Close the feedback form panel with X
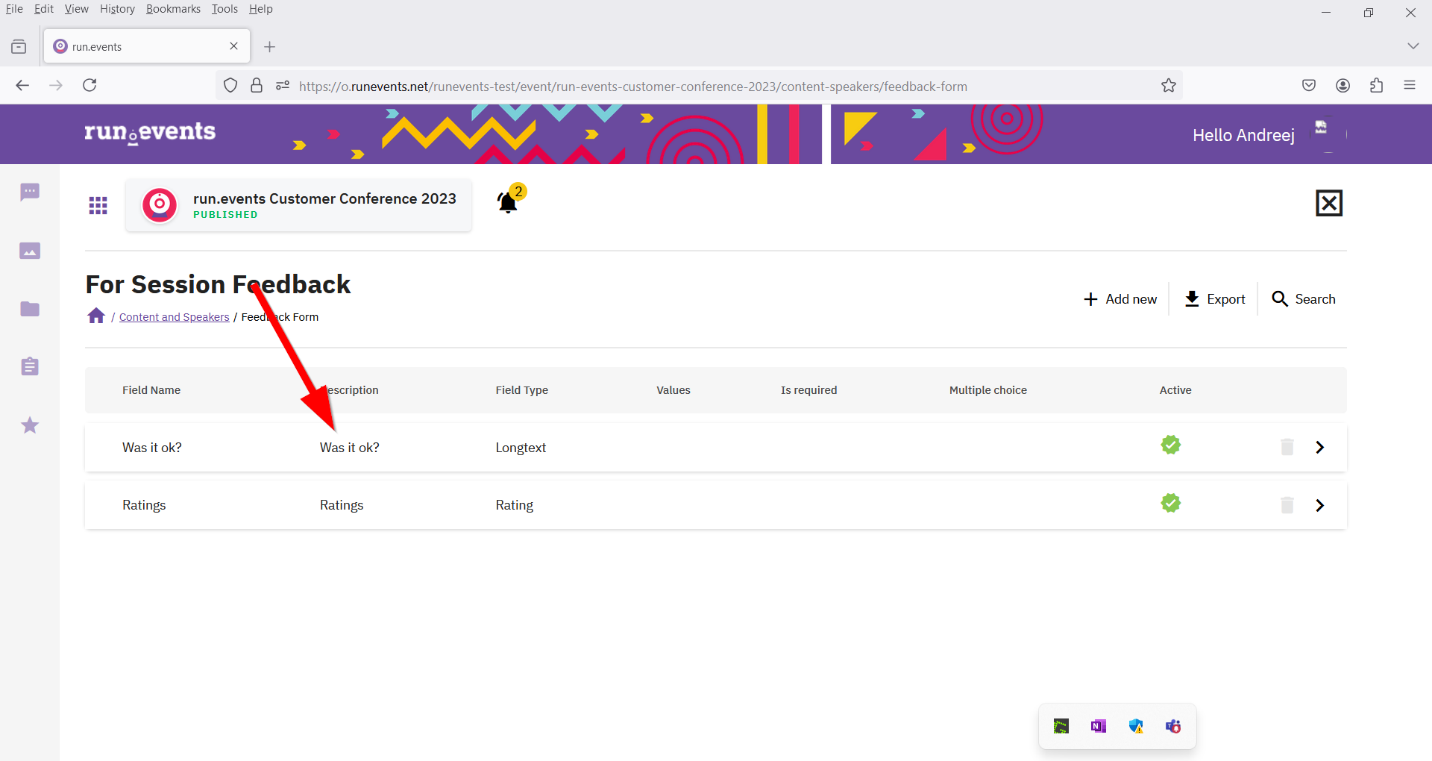The image size is (1432, 761). click(1328, 203)
